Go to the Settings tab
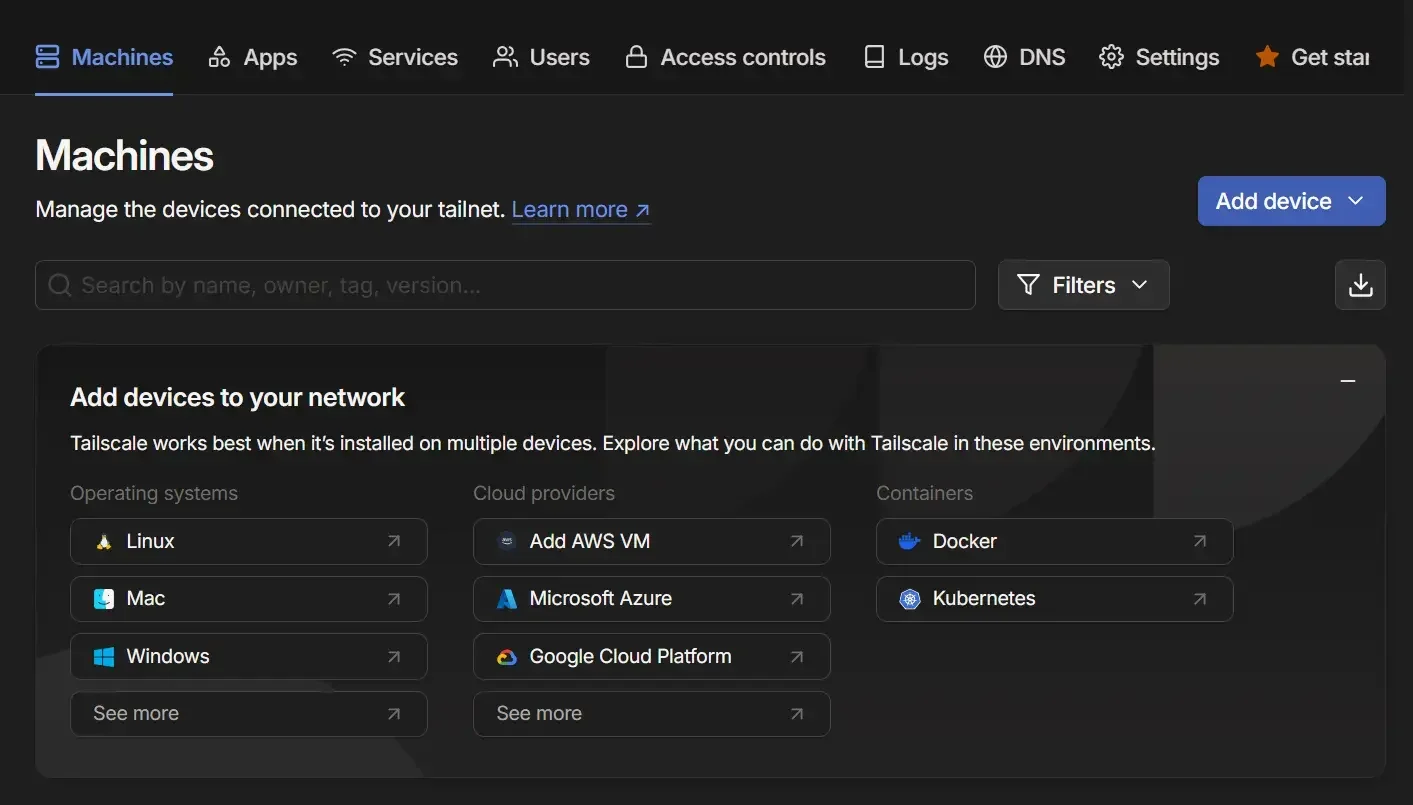1413x805 pixels. (1159, 57)
